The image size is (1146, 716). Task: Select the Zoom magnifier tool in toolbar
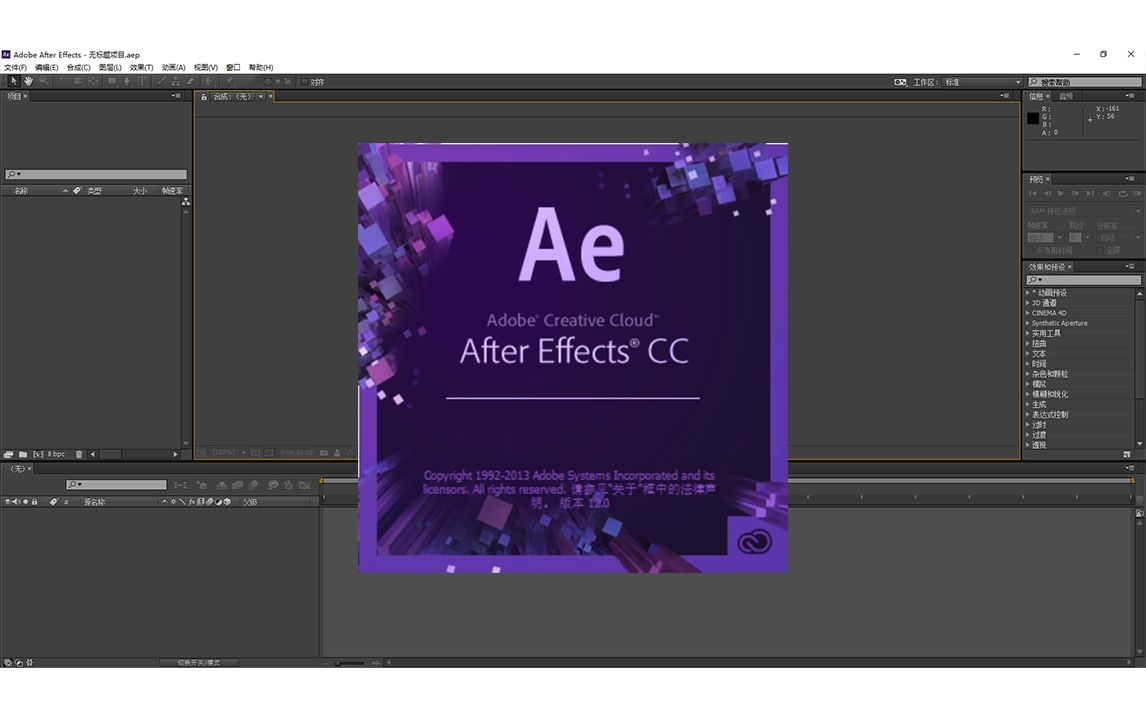click(44, 81)
